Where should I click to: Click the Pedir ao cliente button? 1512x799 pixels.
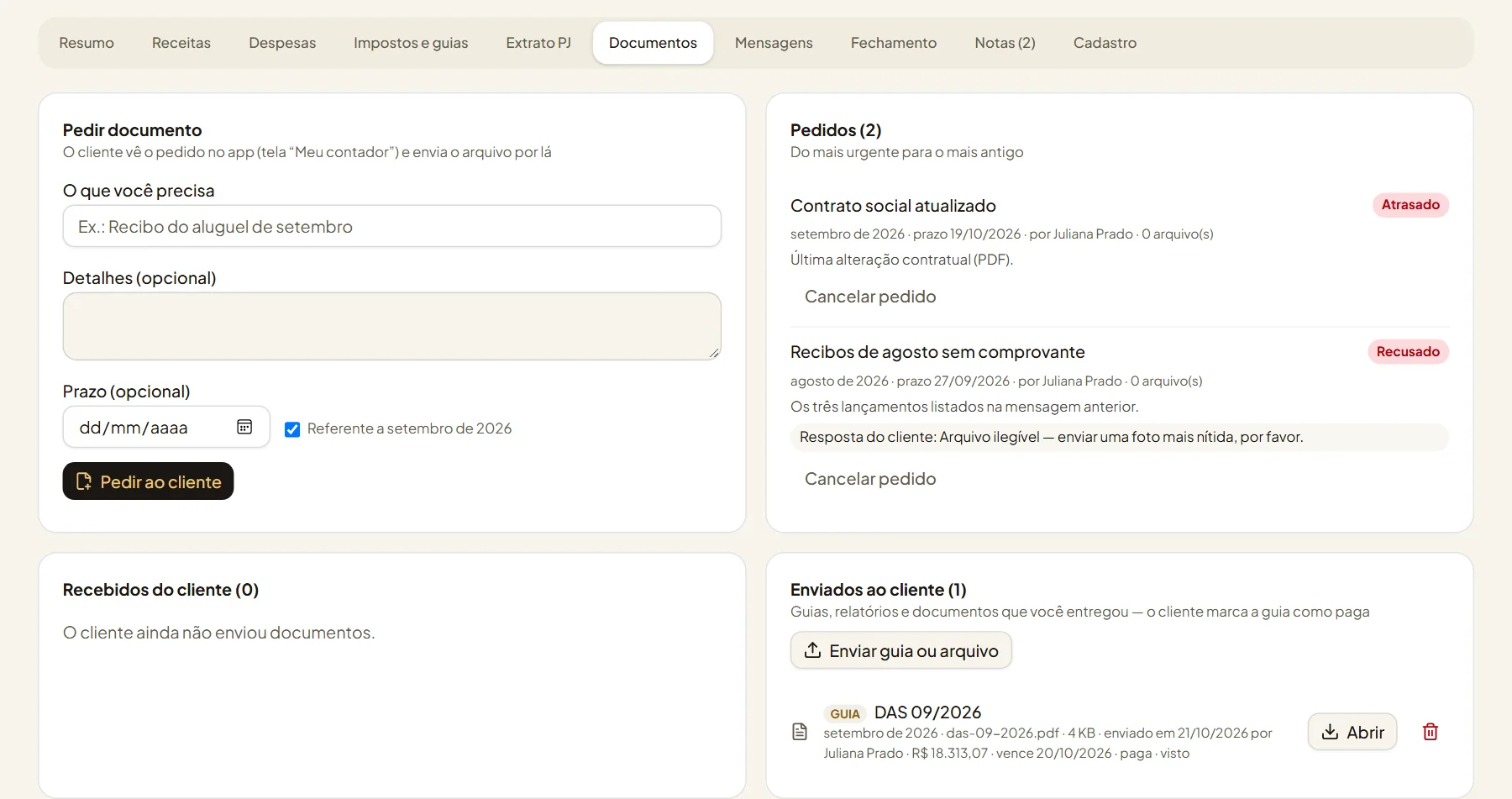click(148, 481)
